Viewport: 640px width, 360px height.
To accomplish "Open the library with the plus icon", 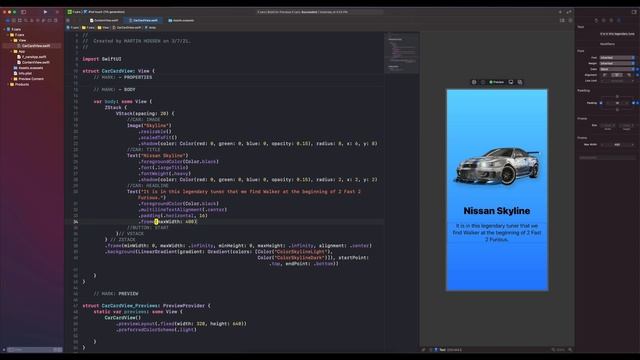I will 560,12.
